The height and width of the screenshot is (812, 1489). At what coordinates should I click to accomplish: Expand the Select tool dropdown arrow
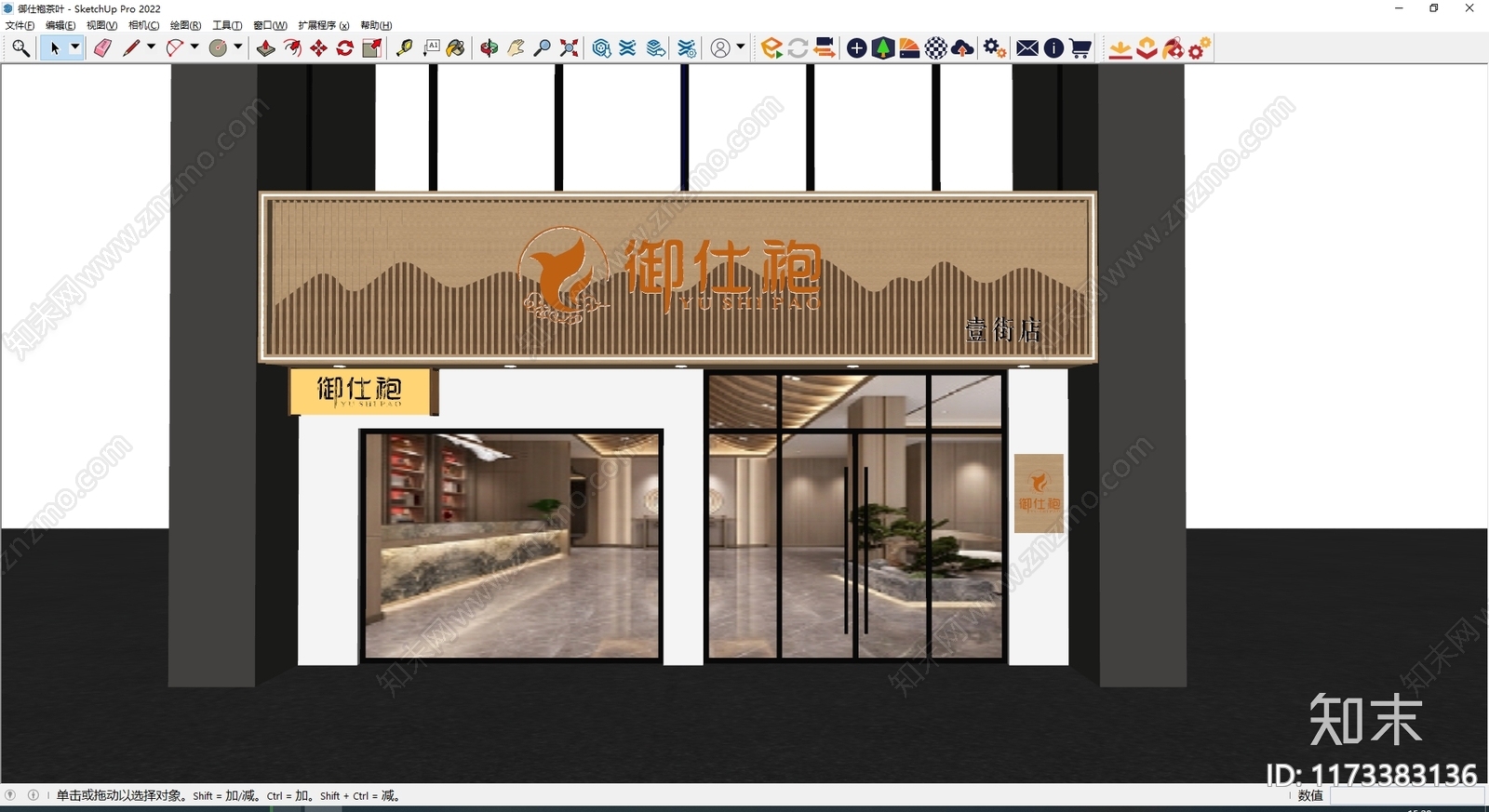pos(75,47)
